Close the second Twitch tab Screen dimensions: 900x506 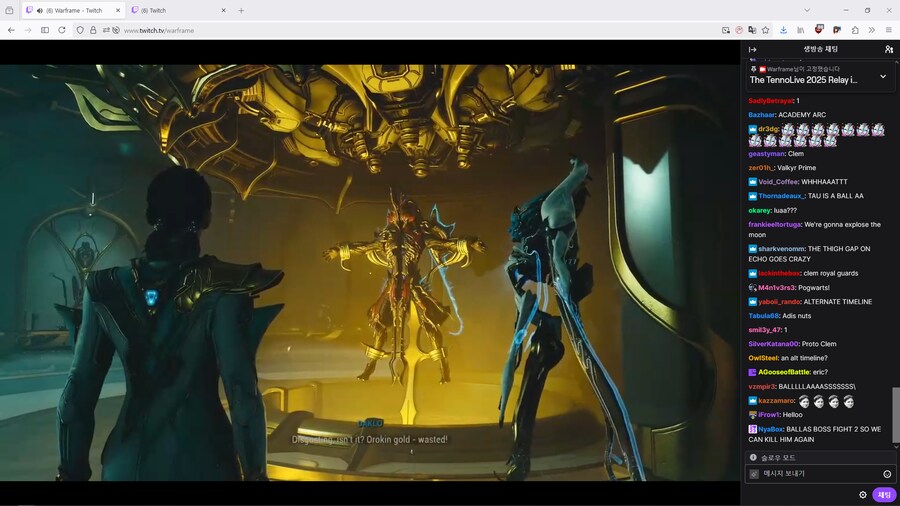[223, 10]
